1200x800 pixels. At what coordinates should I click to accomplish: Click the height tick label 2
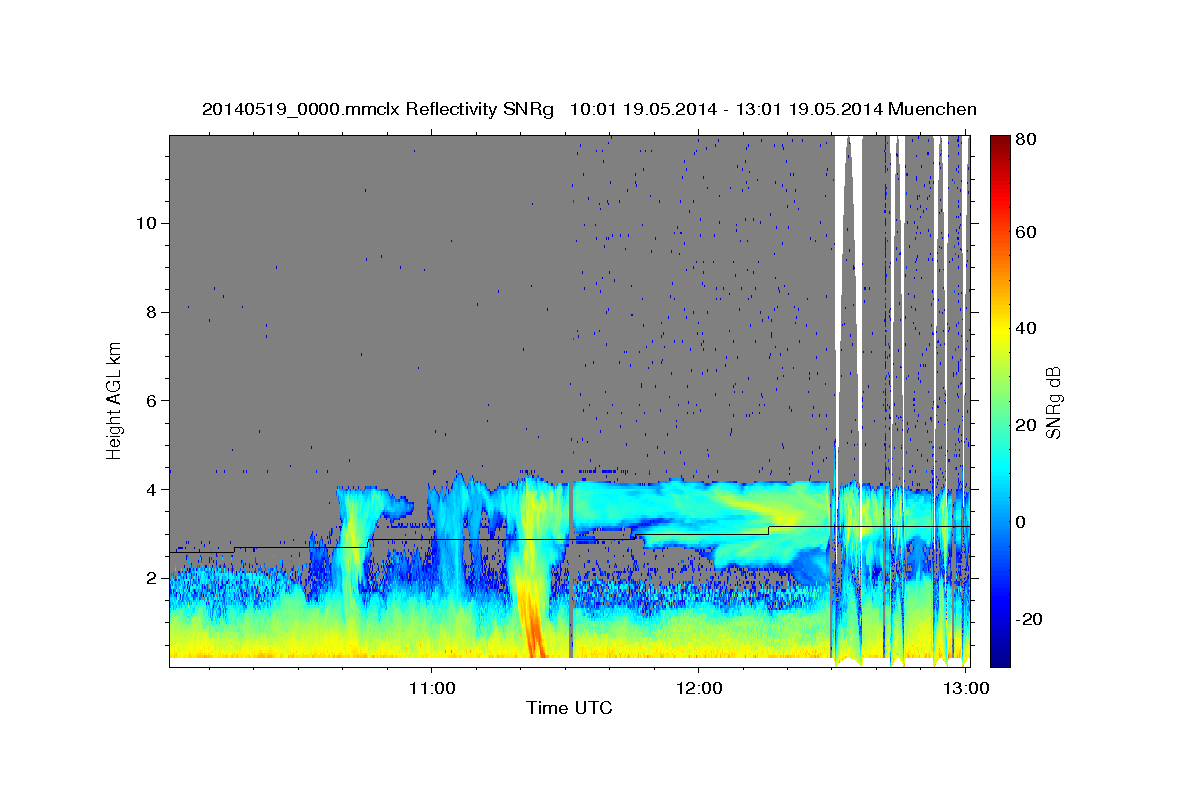pyautogui.click(x=150, y=579)
